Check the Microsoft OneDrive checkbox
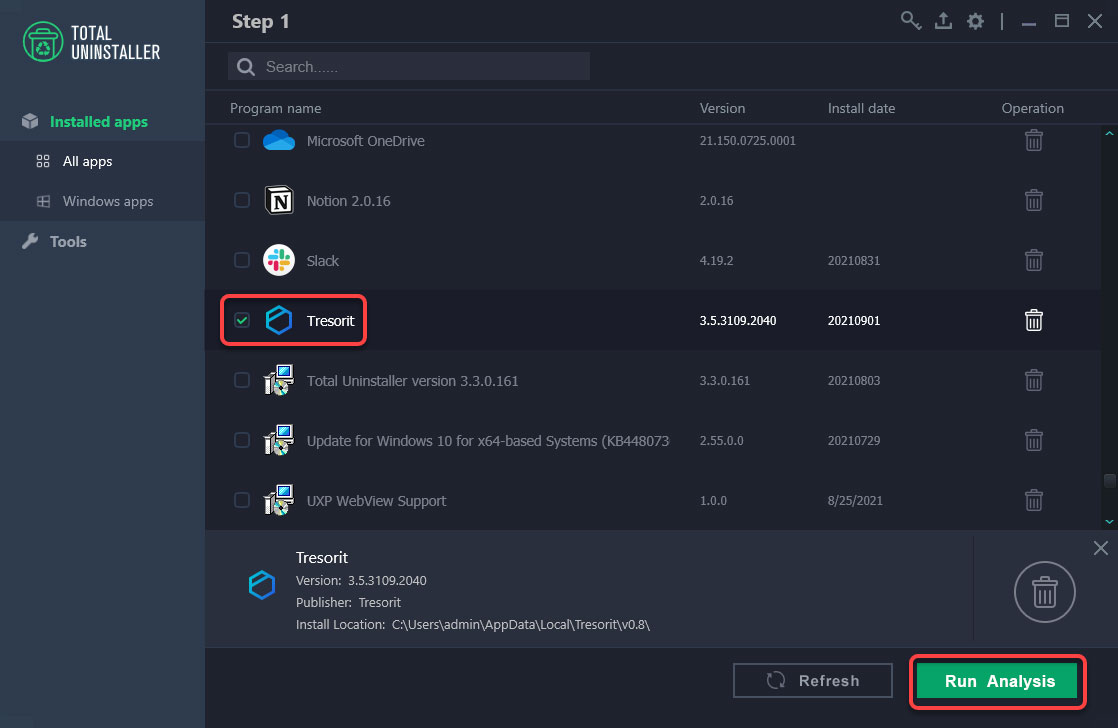The image size is (1118, 728). tap(242, 140)
